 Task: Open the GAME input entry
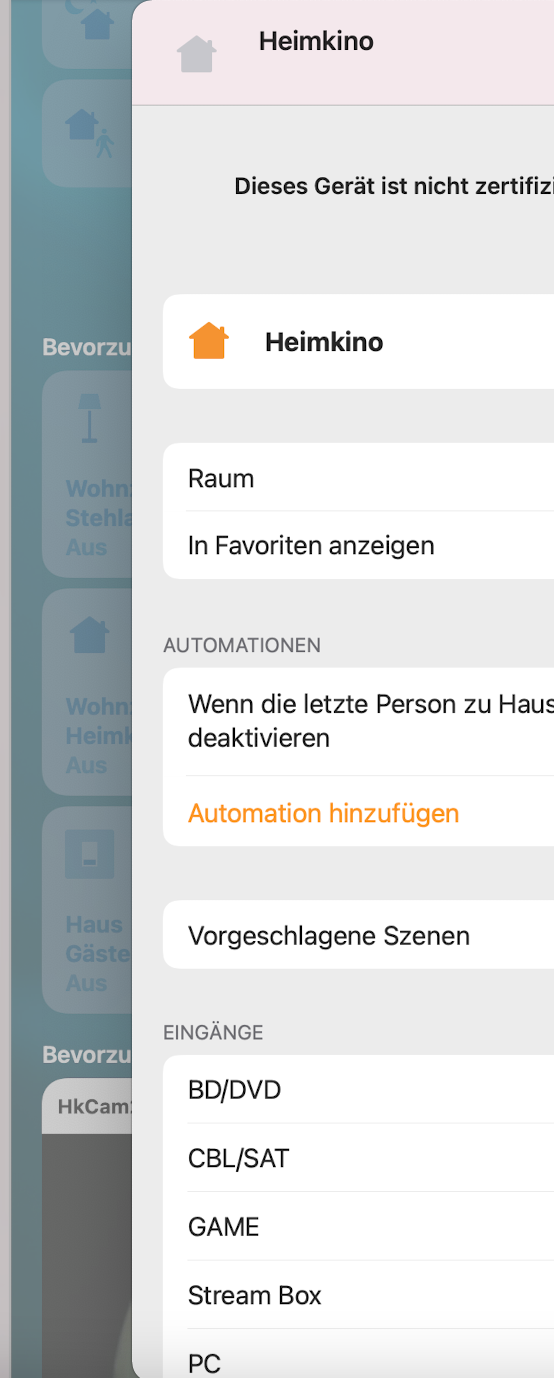358,1226
